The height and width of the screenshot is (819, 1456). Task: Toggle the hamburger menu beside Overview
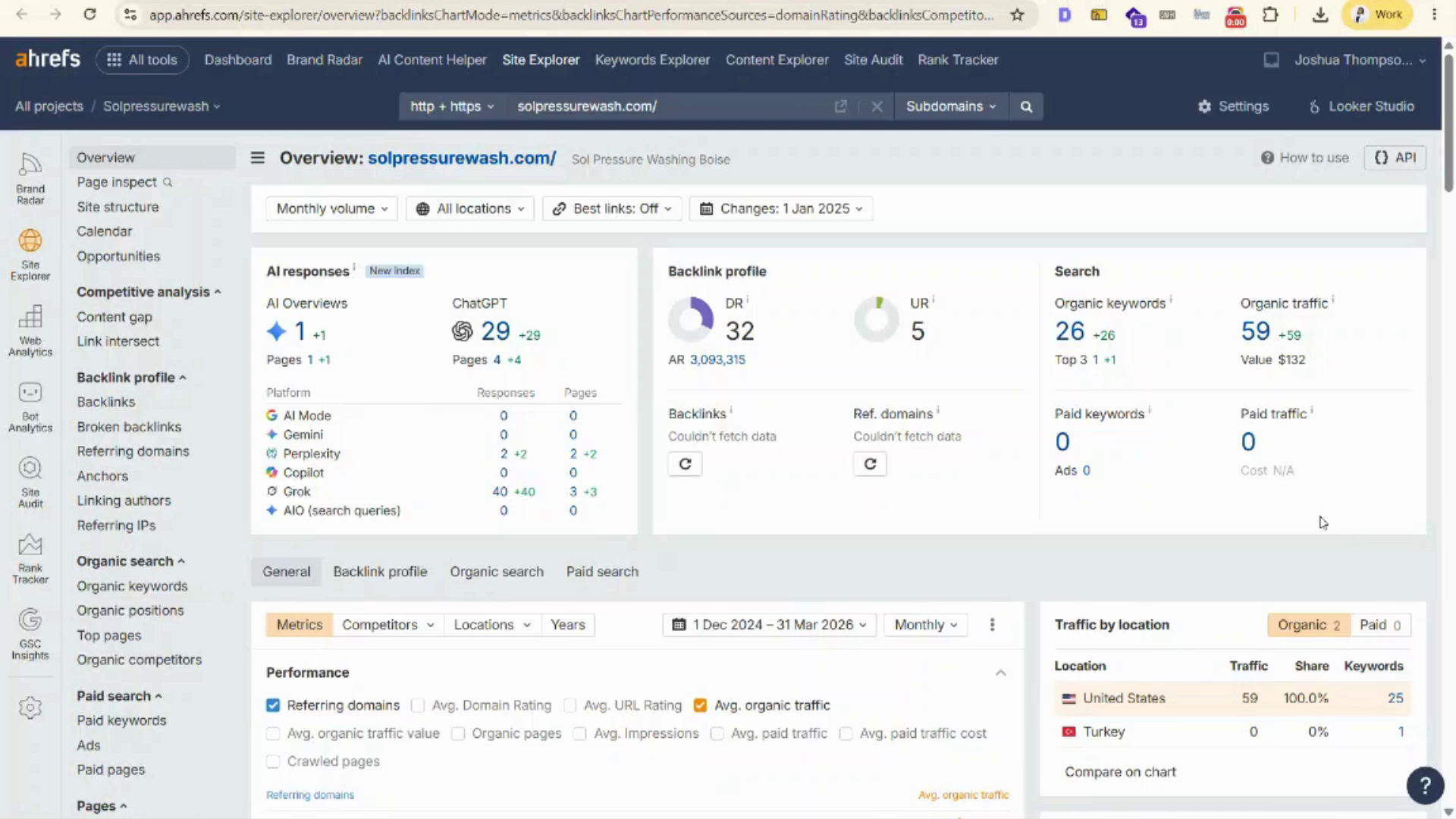point(258,158)
